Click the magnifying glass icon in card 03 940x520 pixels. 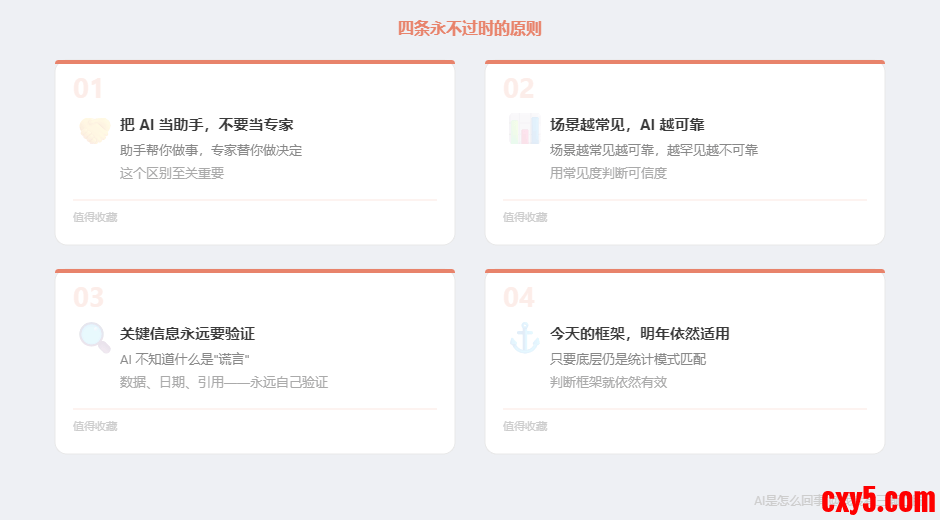click(x=95, y=338)
